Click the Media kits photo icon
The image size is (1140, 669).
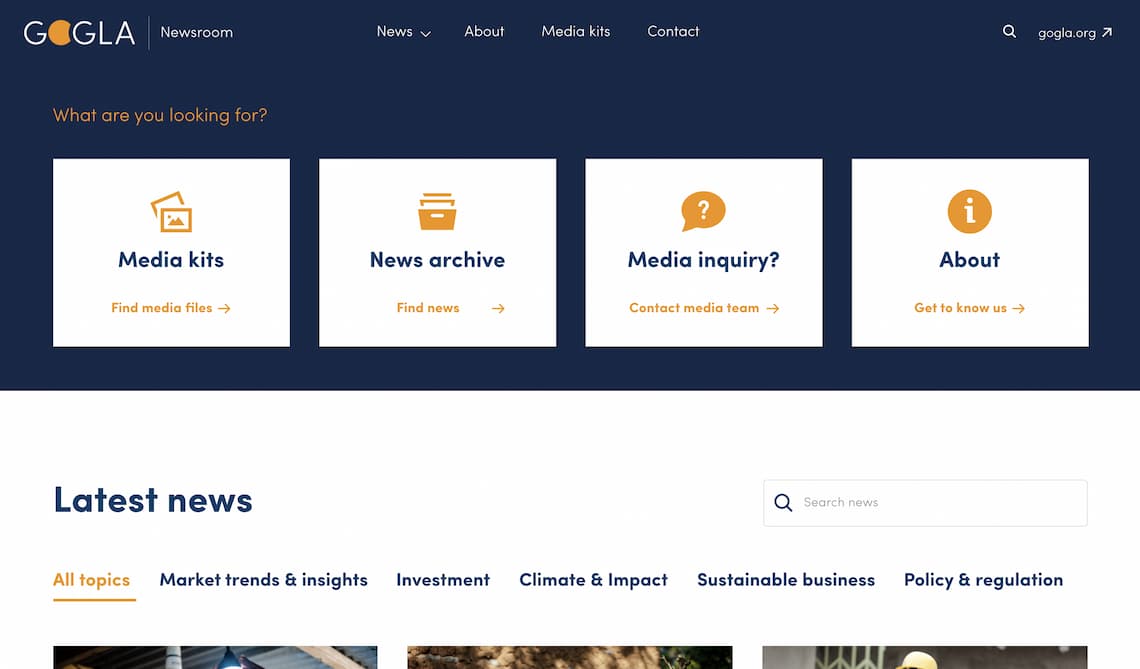[171, 212]
